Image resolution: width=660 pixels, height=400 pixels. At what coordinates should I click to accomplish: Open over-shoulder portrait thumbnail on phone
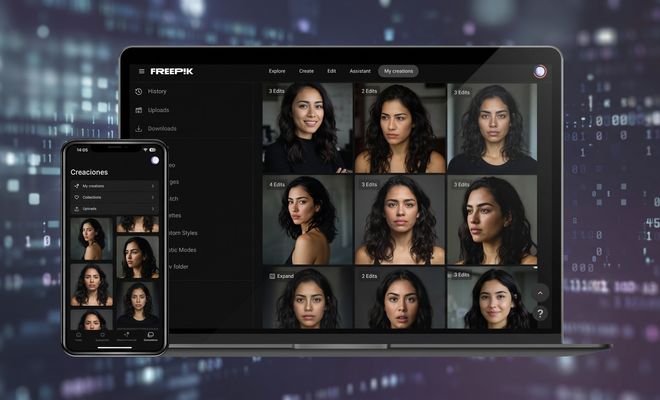91,239
